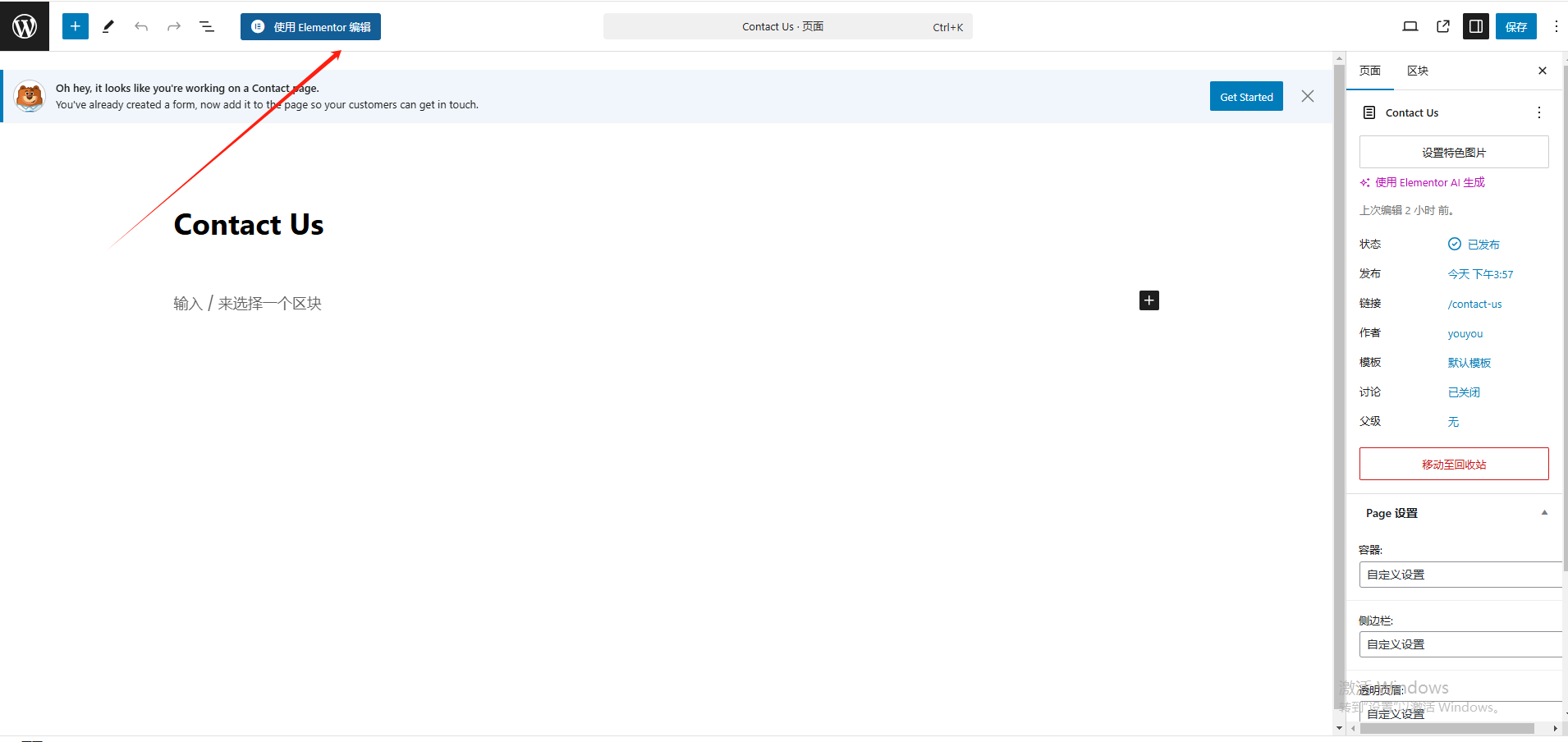Click the /contact-us link
This screenshot has width=1568, height=742.
(1475, 304)
